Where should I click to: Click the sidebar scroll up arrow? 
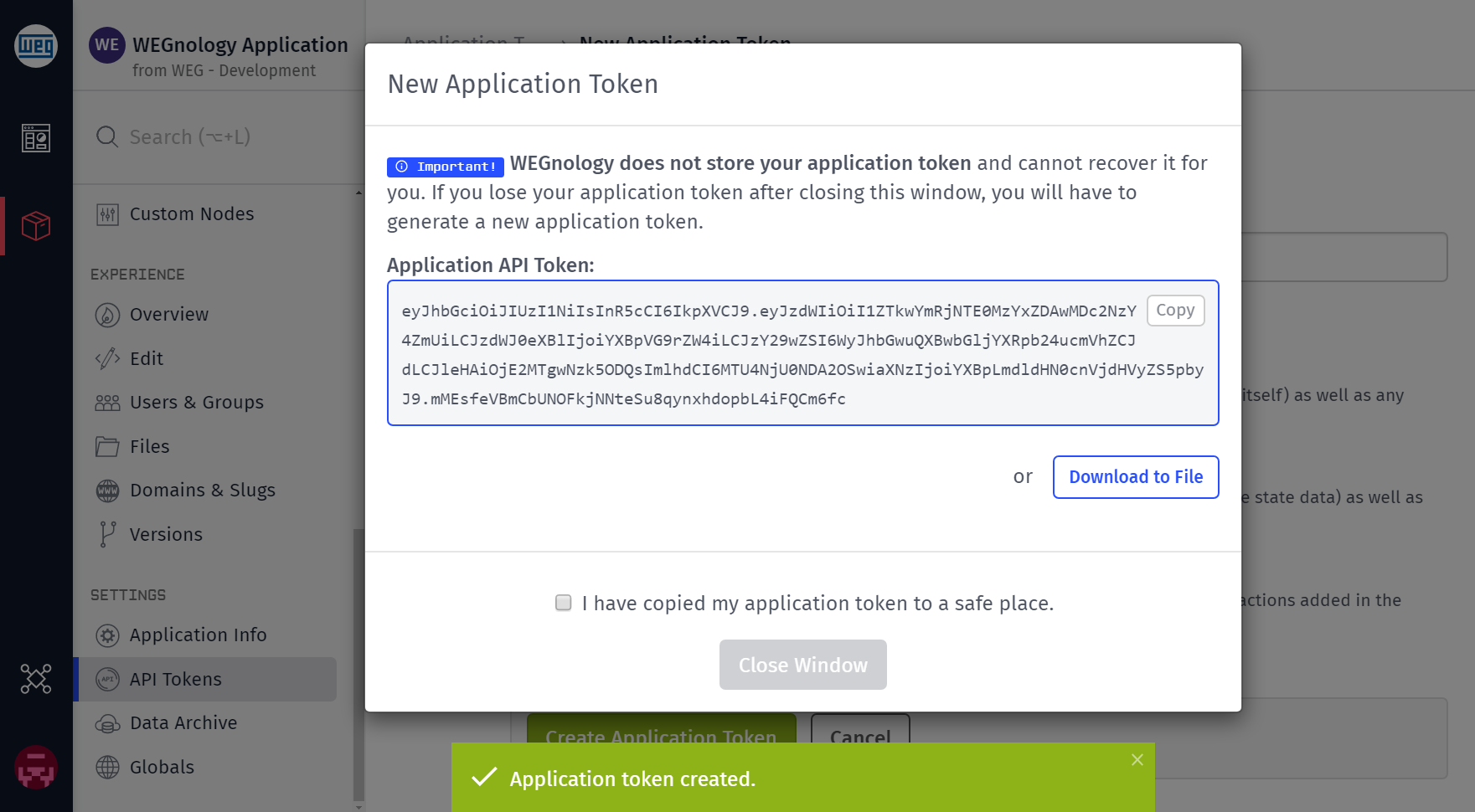358,192
